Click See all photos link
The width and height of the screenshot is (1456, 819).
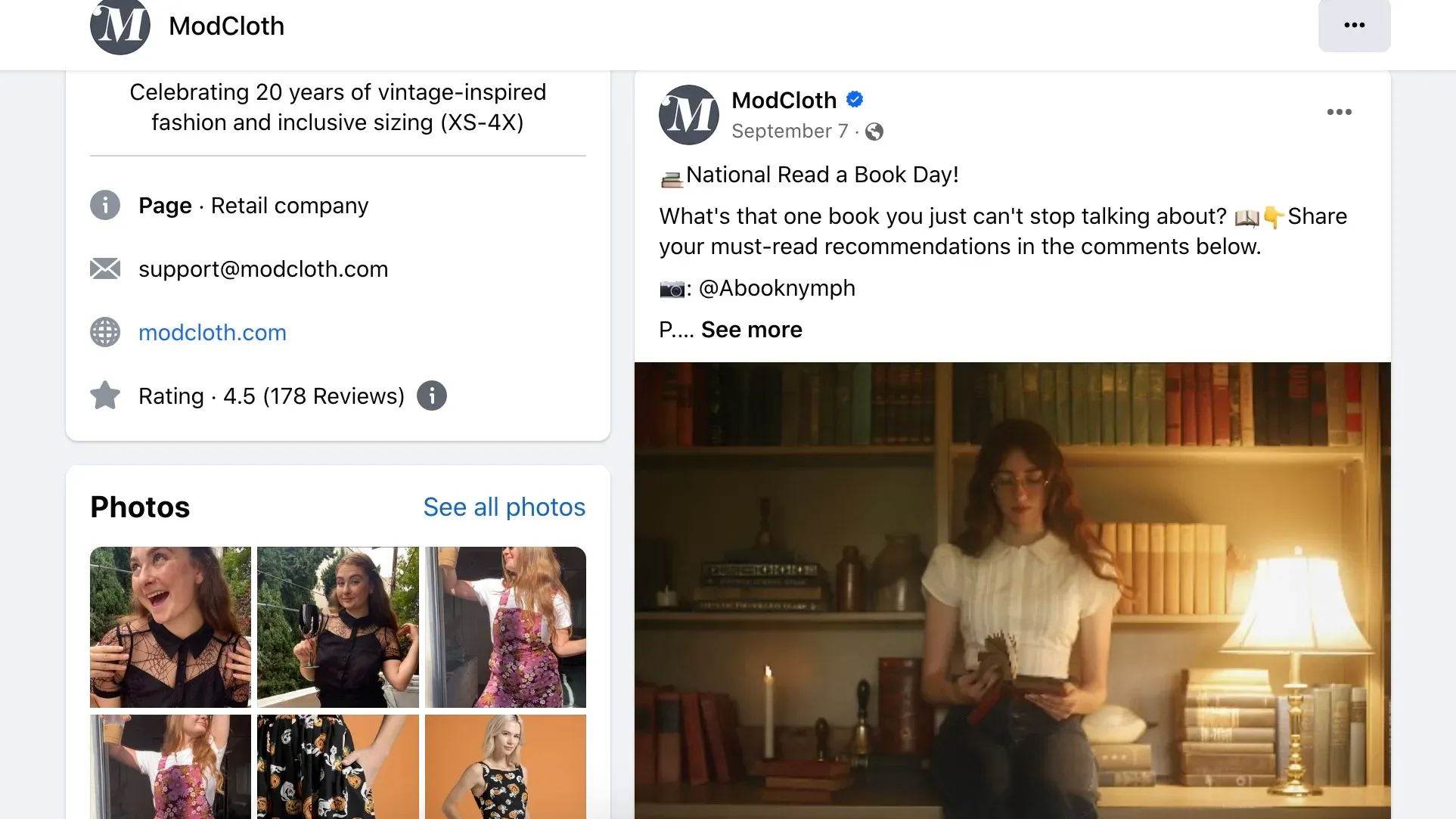coord(504,507)
